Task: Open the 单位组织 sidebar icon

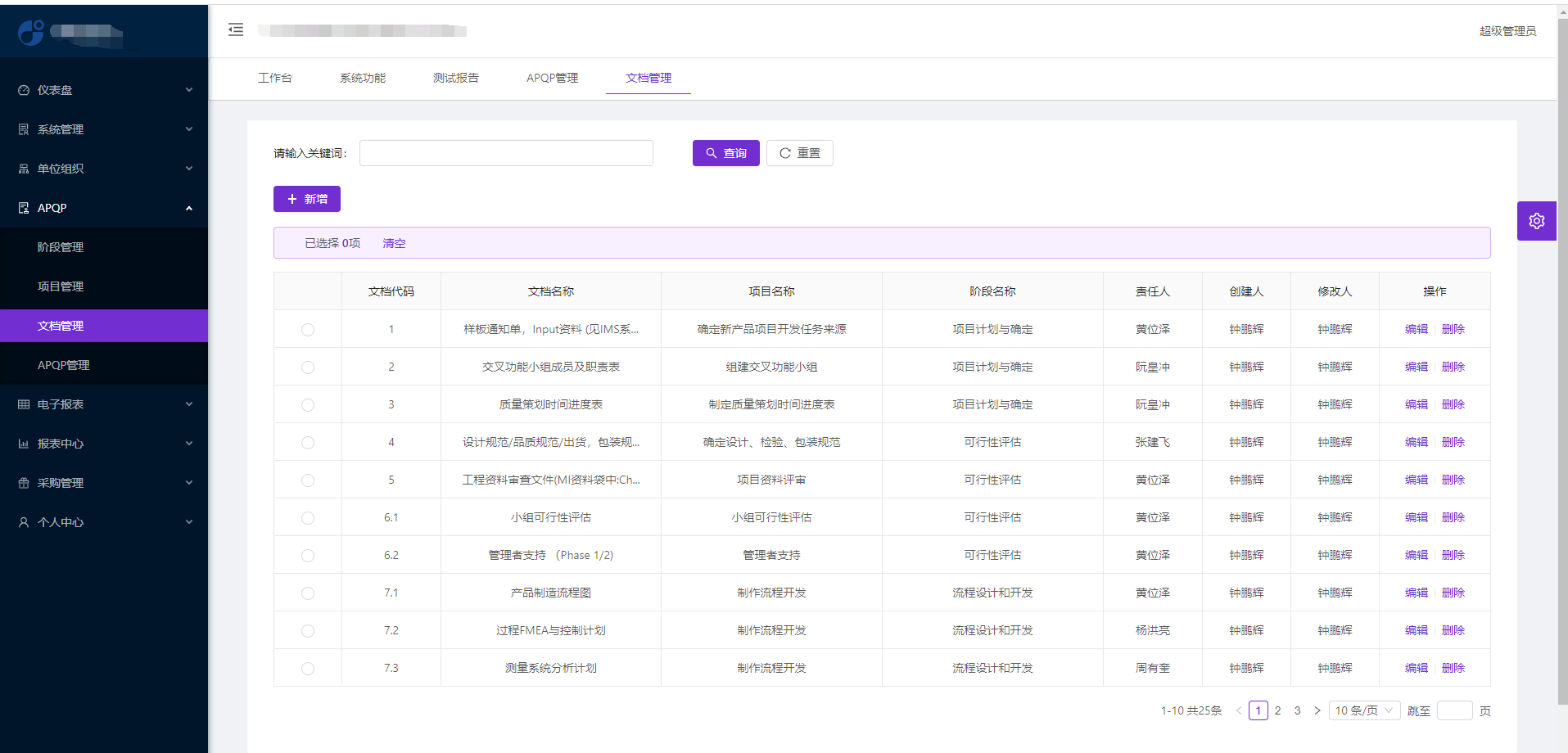Action: coord(22,168)
